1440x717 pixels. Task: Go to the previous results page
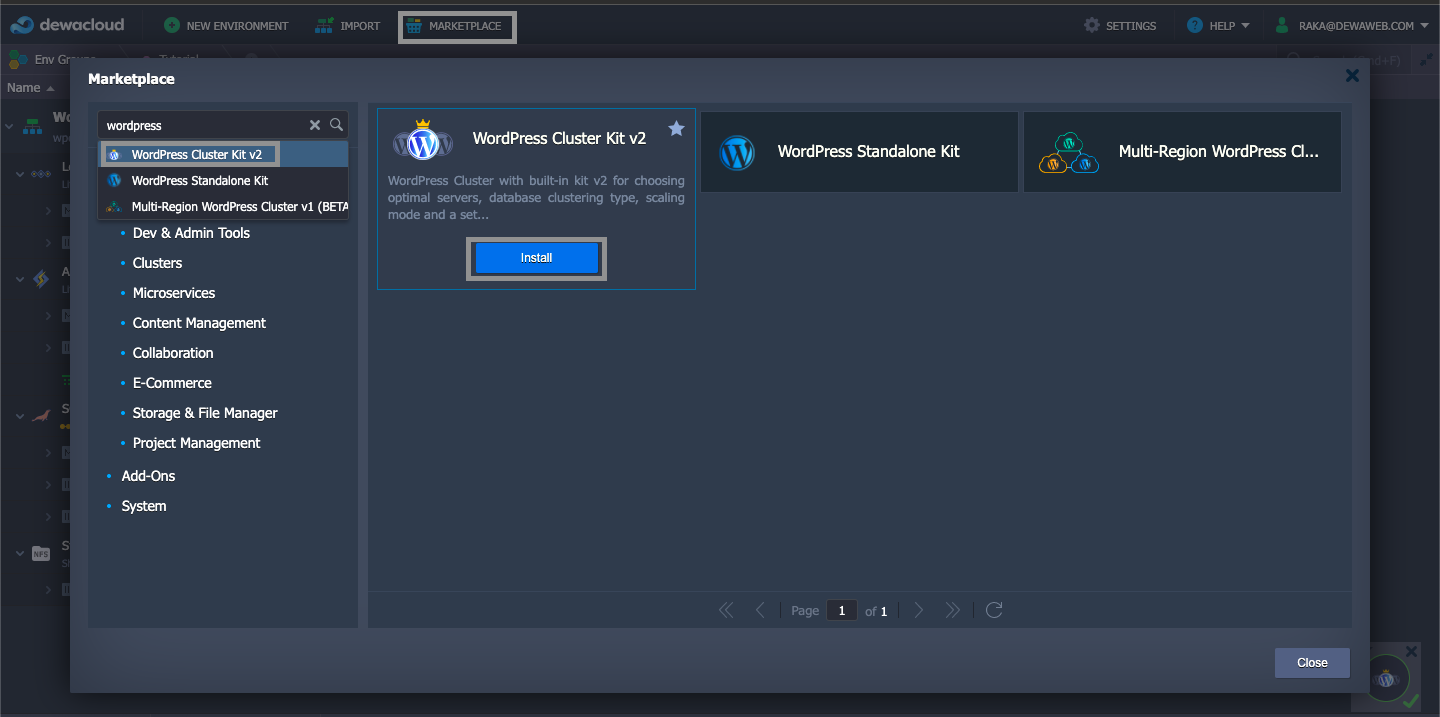click(760, 610)
